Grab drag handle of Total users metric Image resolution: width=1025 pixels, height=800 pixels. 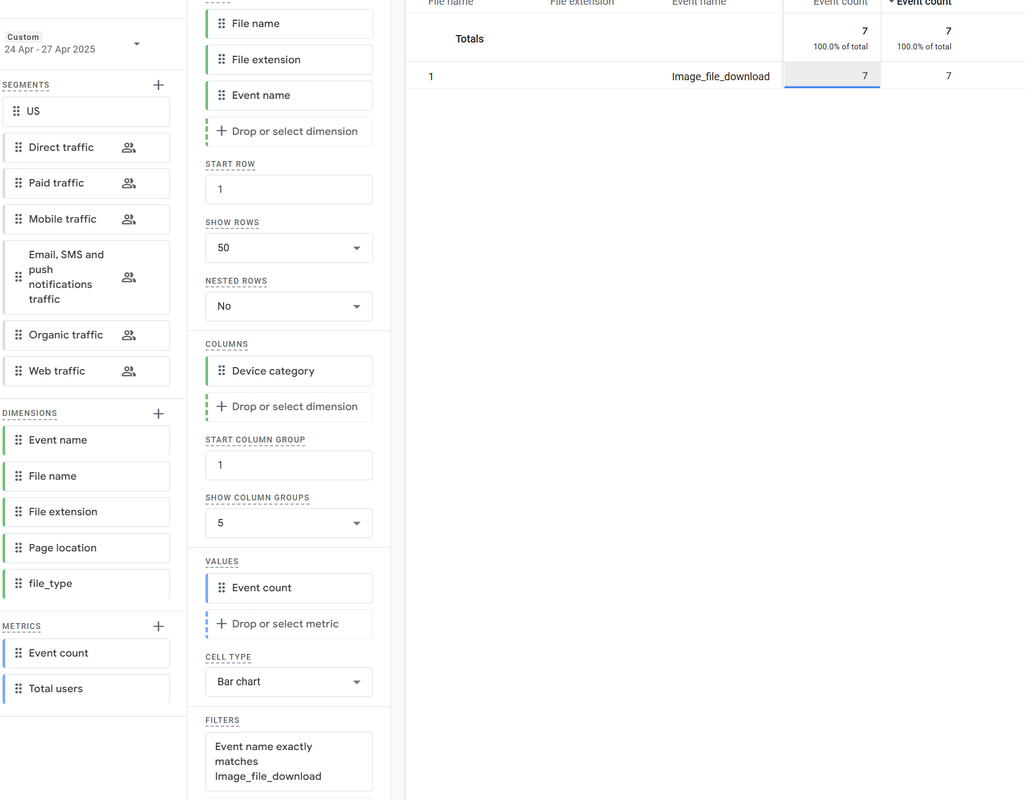tap(18, 688)
